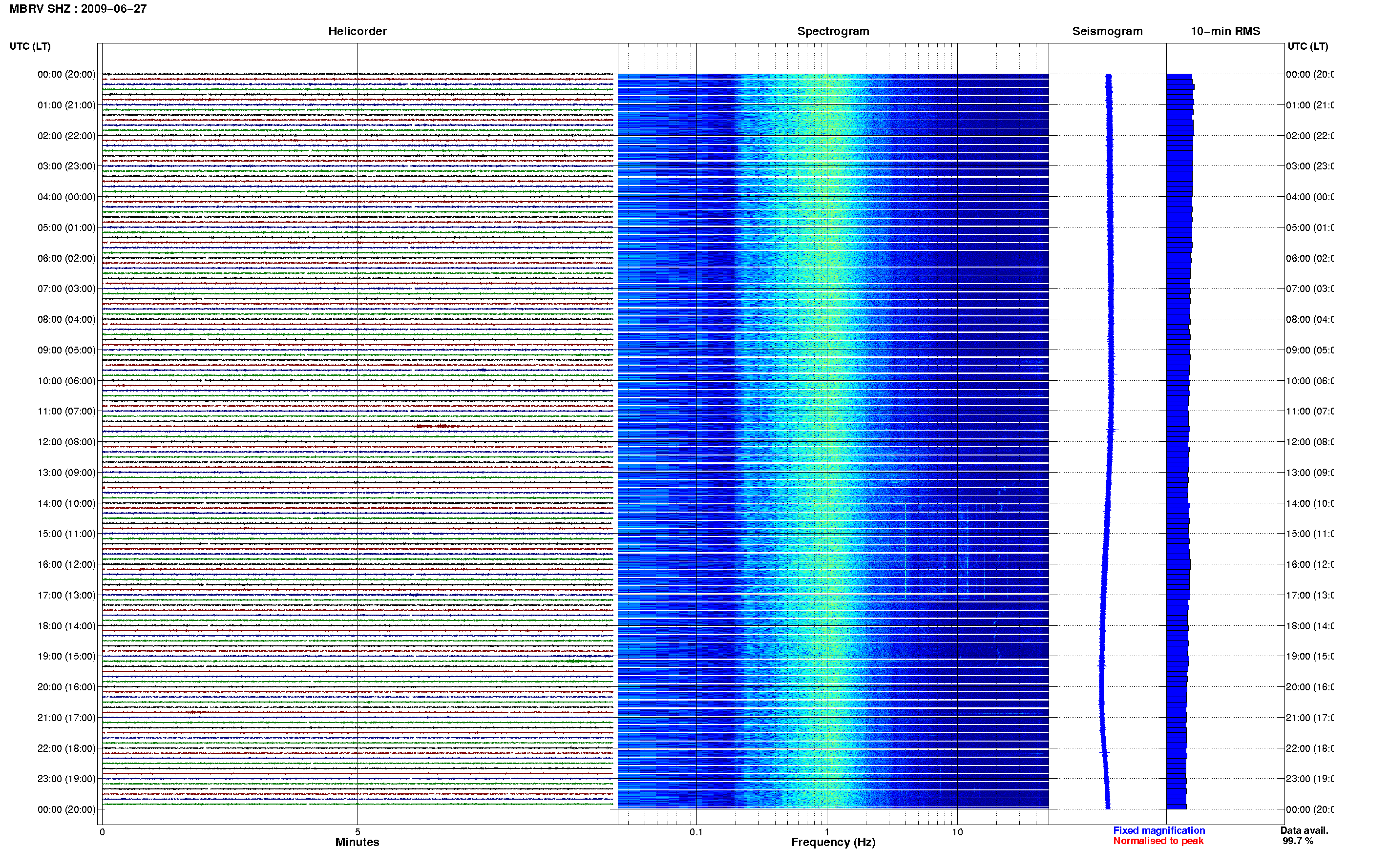This screenshot has width=1389, height=868.
Task: Select the left '13:00 (09:00)' time label
Action: click(66, 473)
